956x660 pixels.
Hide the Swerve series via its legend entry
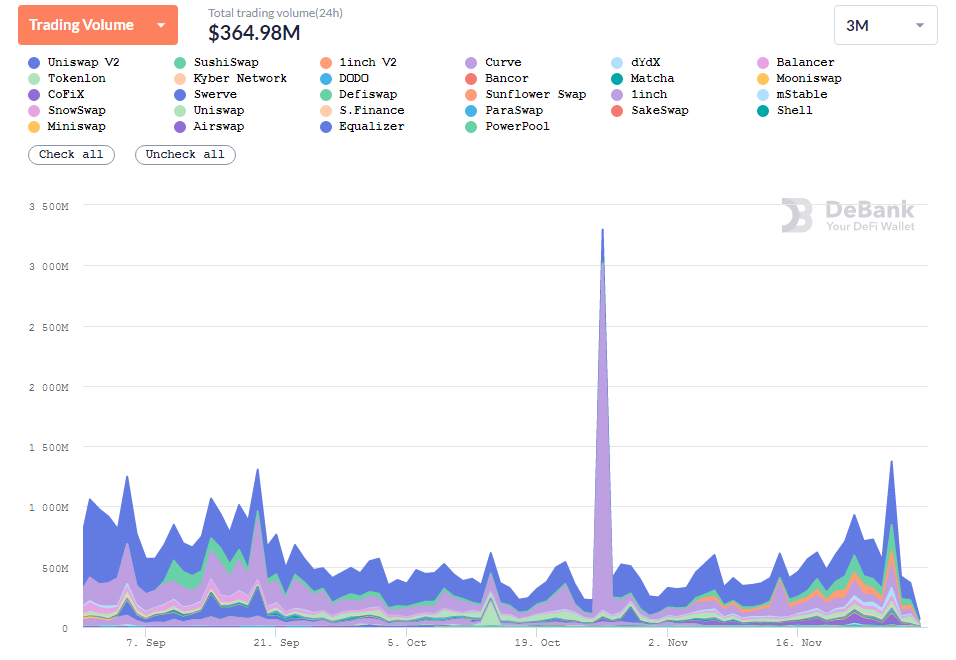205,94
